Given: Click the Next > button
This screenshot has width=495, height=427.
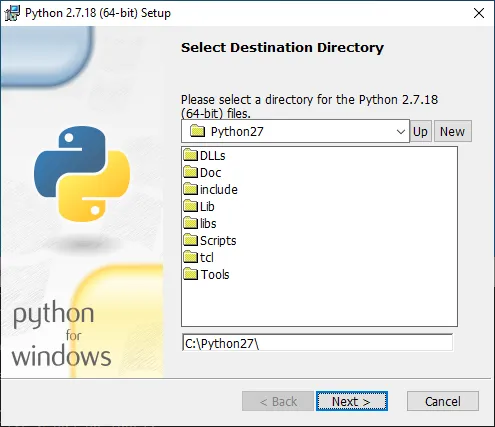Looking at the screenshot, I should click(x=352, y=401).
